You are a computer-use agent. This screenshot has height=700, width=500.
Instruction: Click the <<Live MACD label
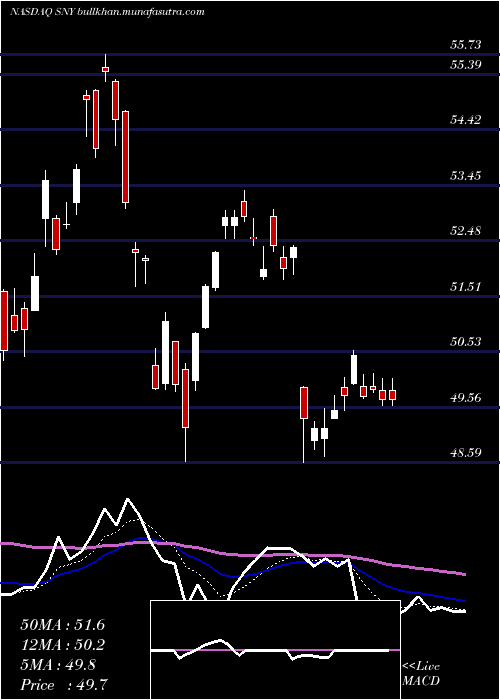[x=421, y=674]
